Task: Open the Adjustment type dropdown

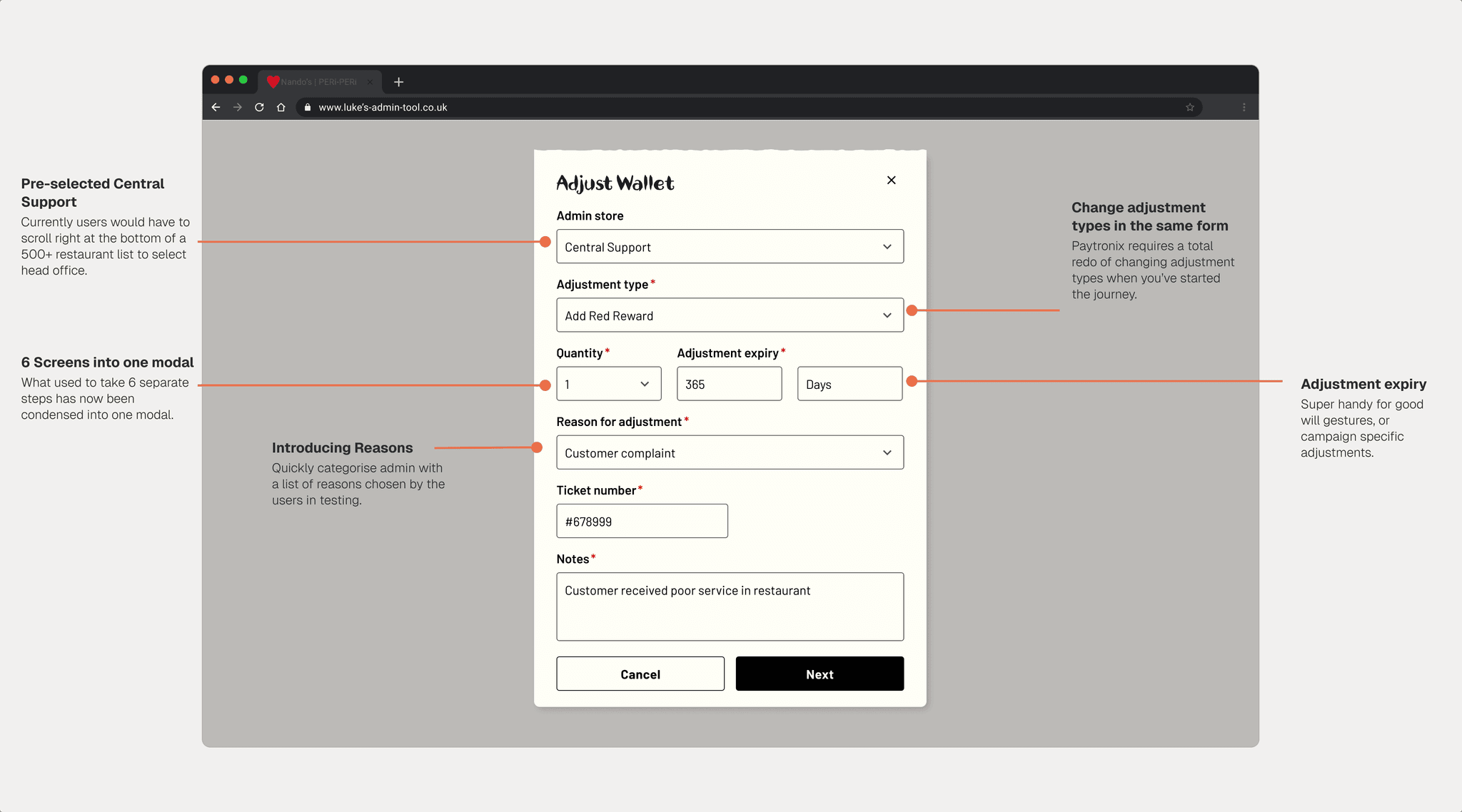Action: coord(730,315)
